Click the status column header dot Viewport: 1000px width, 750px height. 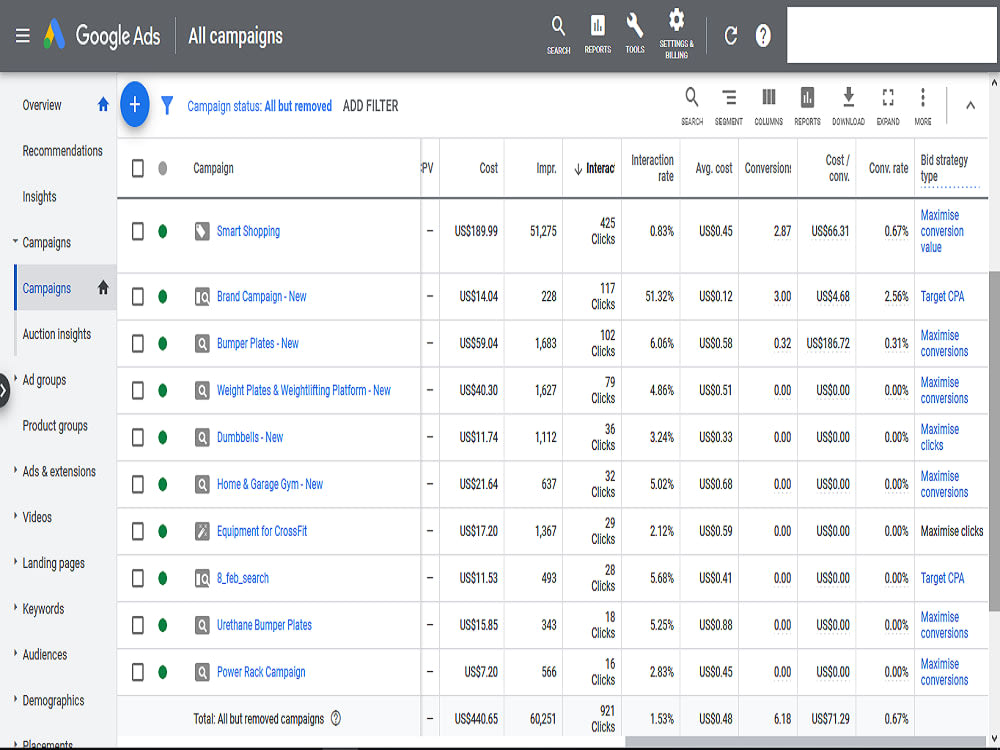[x=163, y=168]
